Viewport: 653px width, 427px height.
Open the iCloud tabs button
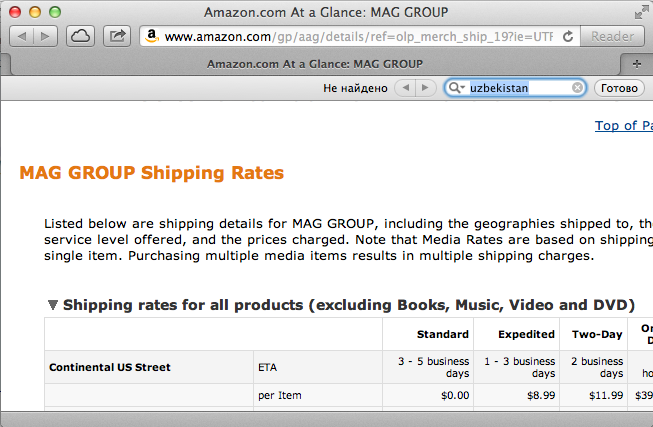[x=80, y=36]
